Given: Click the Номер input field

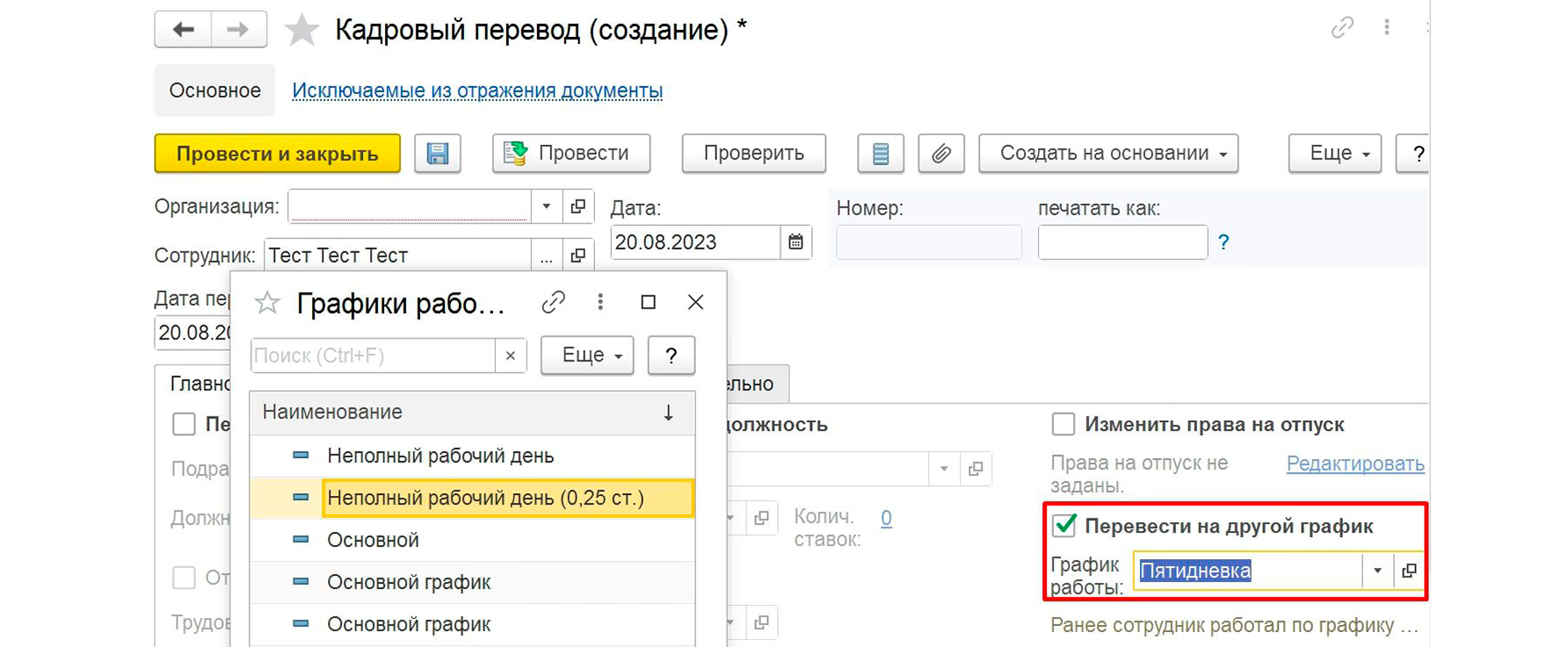Looking at the screenshot, I should [x=929, y=243].
